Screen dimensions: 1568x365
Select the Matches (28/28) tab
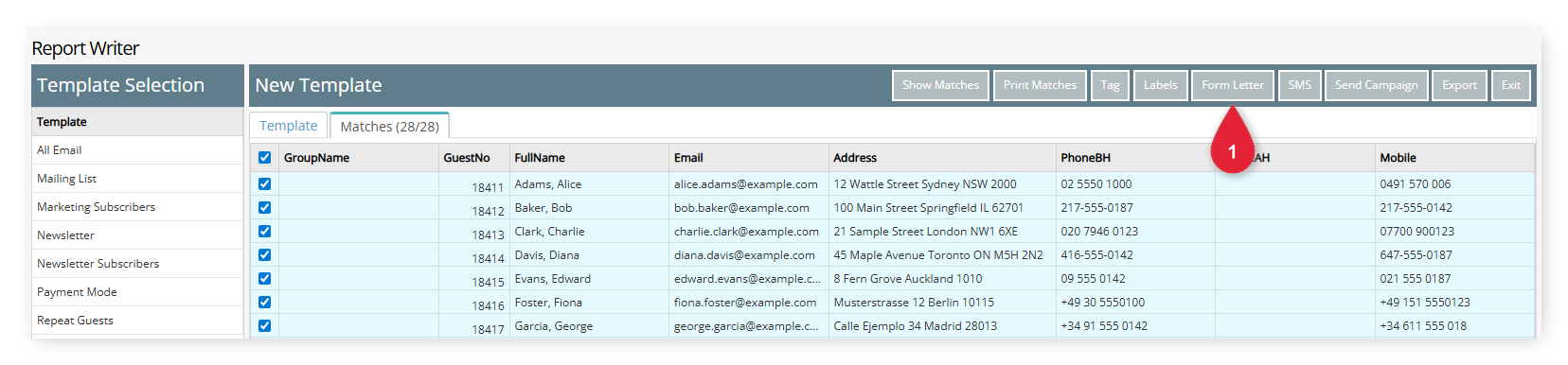click(x=389, y=127)
